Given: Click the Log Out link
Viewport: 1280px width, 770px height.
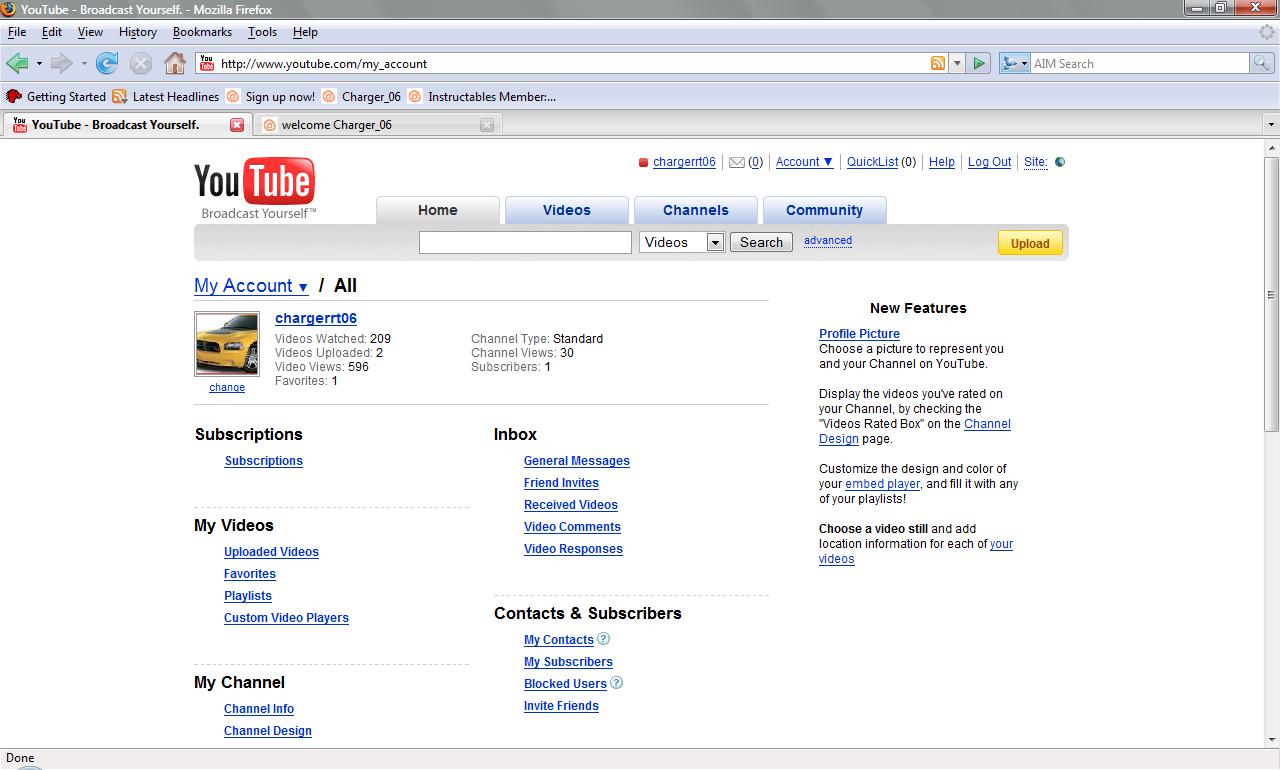Looking at the screenshot, I should click(989, 162).
